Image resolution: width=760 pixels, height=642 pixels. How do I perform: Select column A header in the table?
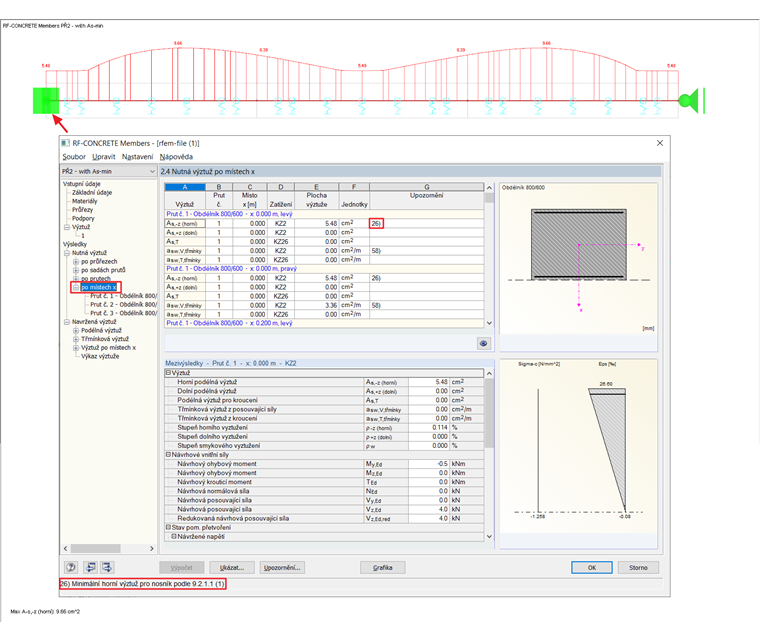[185, 187]
